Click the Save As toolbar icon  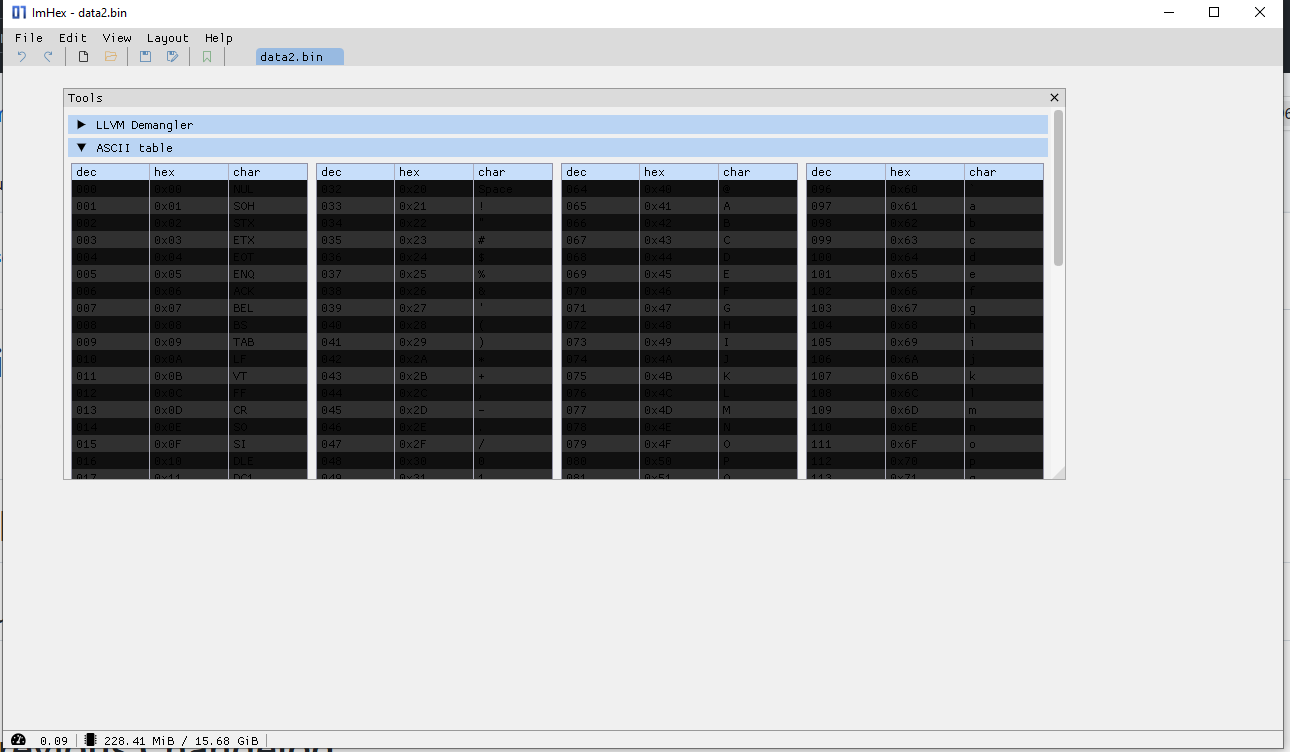pyautogui.click(x=172, y=56)
